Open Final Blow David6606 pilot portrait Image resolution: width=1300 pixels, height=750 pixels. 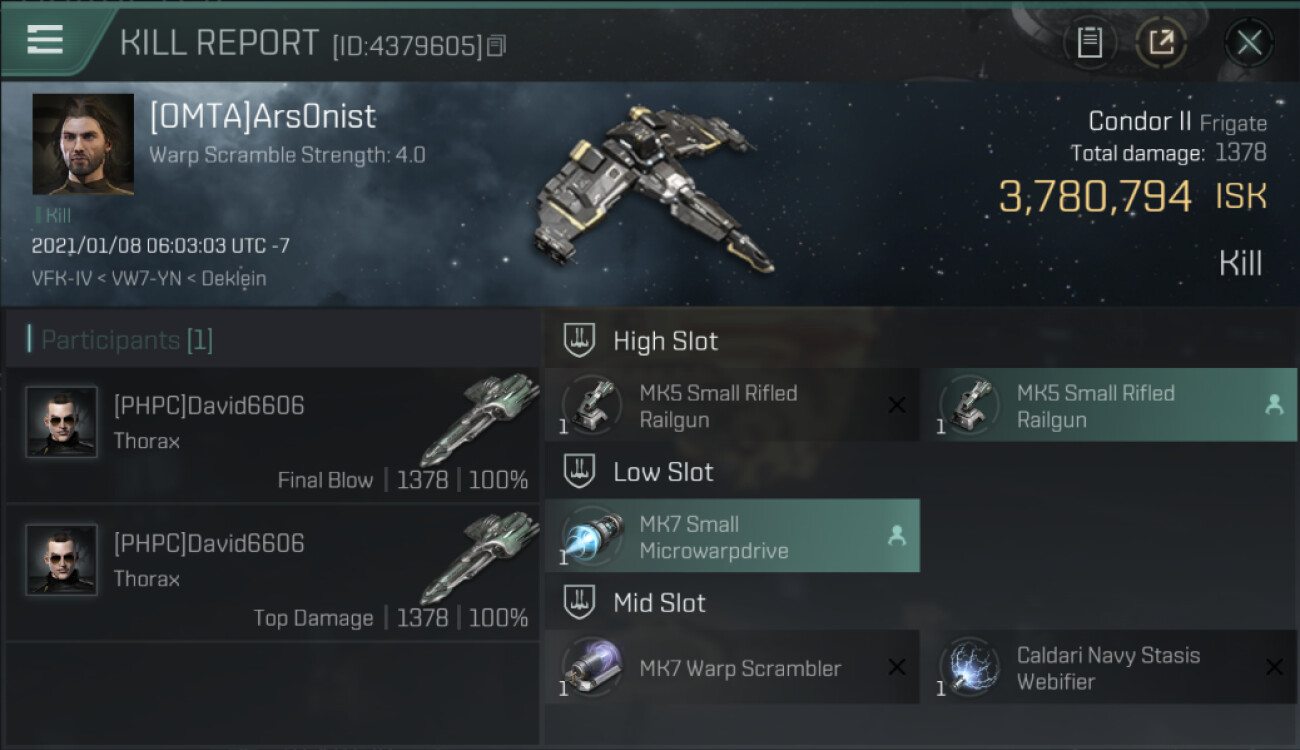pyautogui.click(x=62, y=422)
